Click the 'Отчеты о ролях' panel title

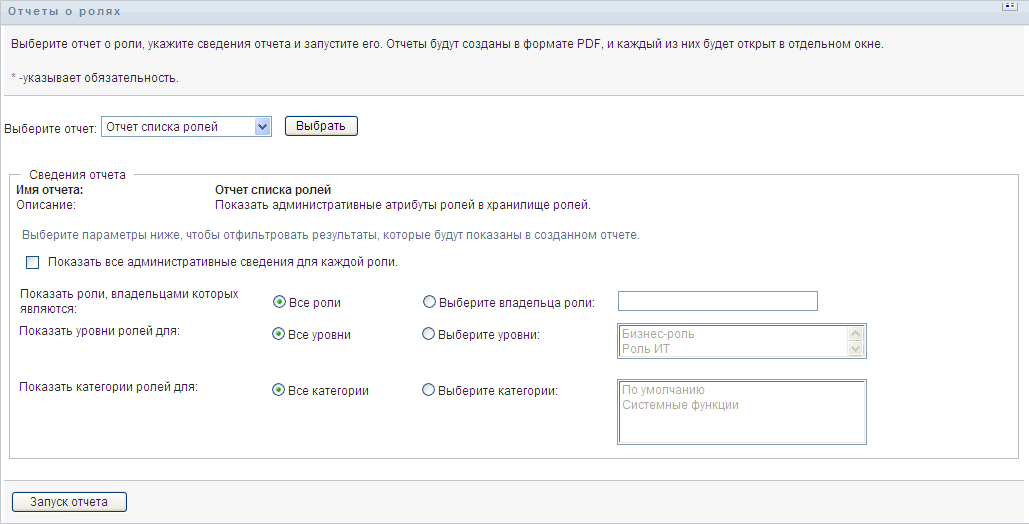(x=65, y=12)
